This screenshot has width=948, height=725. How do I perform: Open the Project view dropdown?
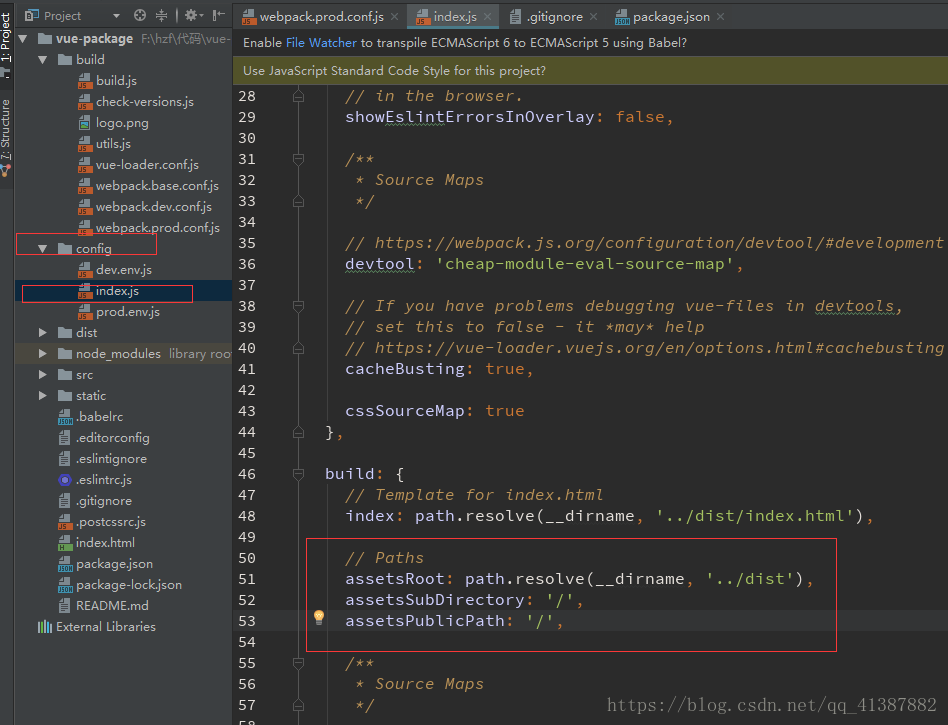[116, 16]
